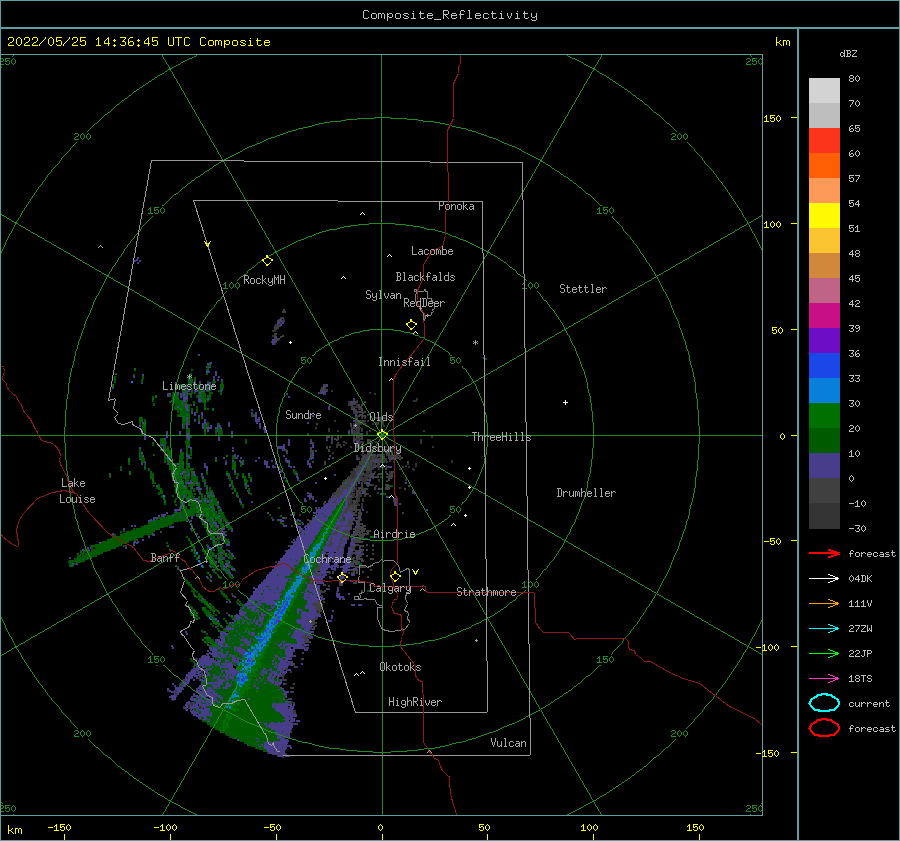Viewport: 900px width, 841px height.
Task: Click the green 22JP arrow in legend
Action: point(824,653)
